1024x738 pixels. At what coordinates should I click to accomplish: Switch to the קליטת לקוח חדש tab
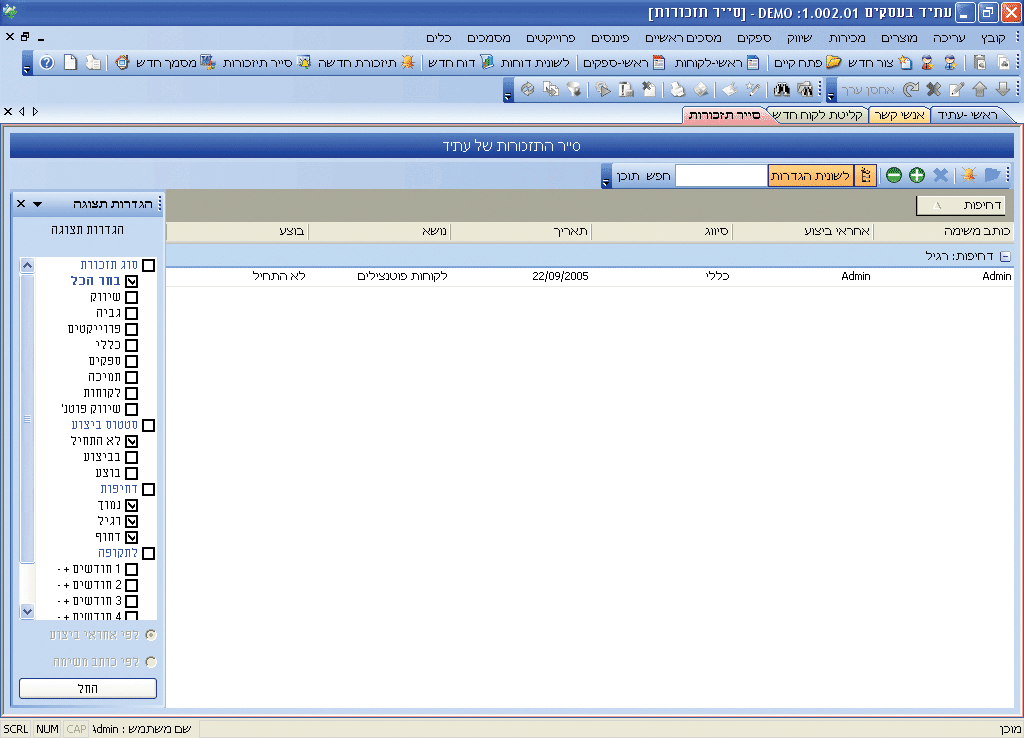(818, 115)
